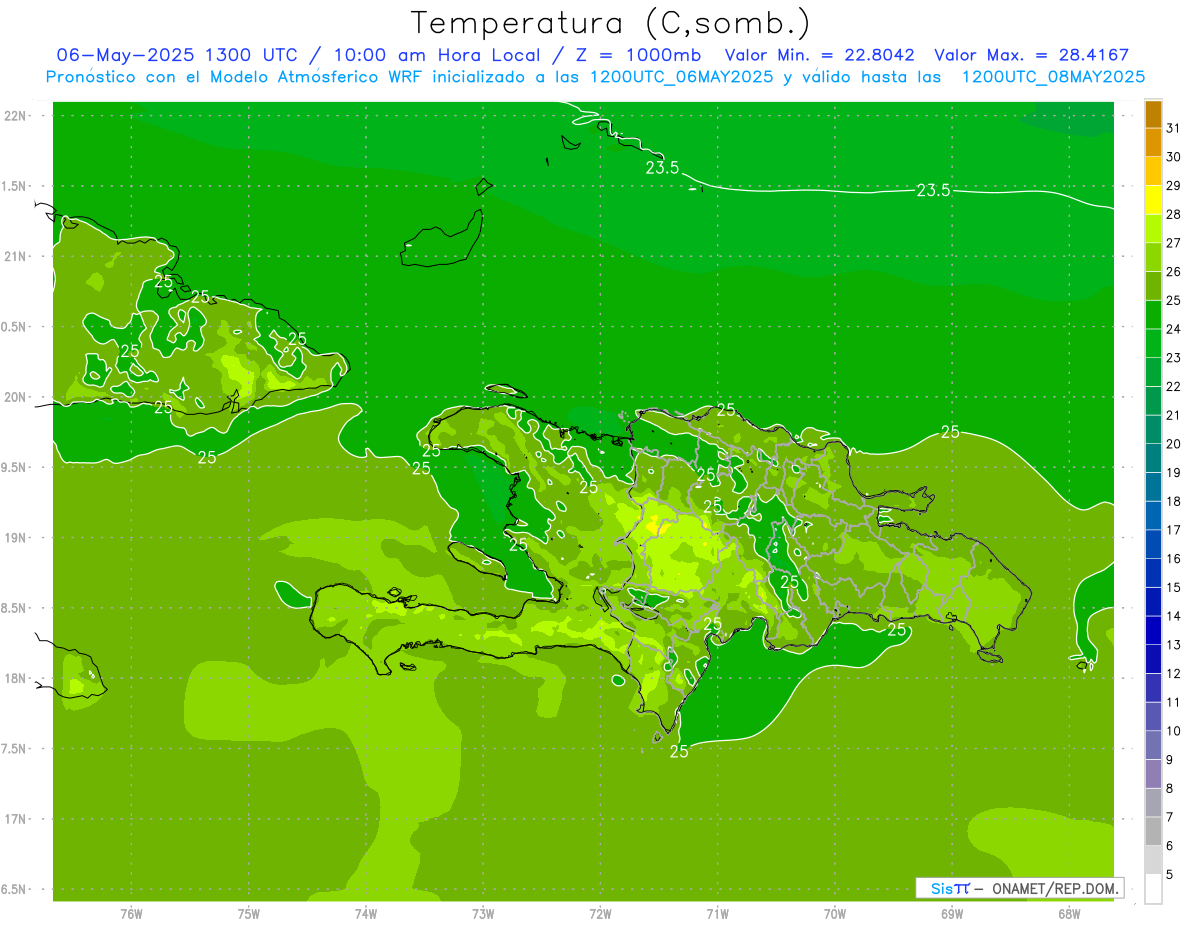The image size is (1200, 927).
Task: Select the '06-May-2025 1300 UTC' date text
Action: [176, 55]
